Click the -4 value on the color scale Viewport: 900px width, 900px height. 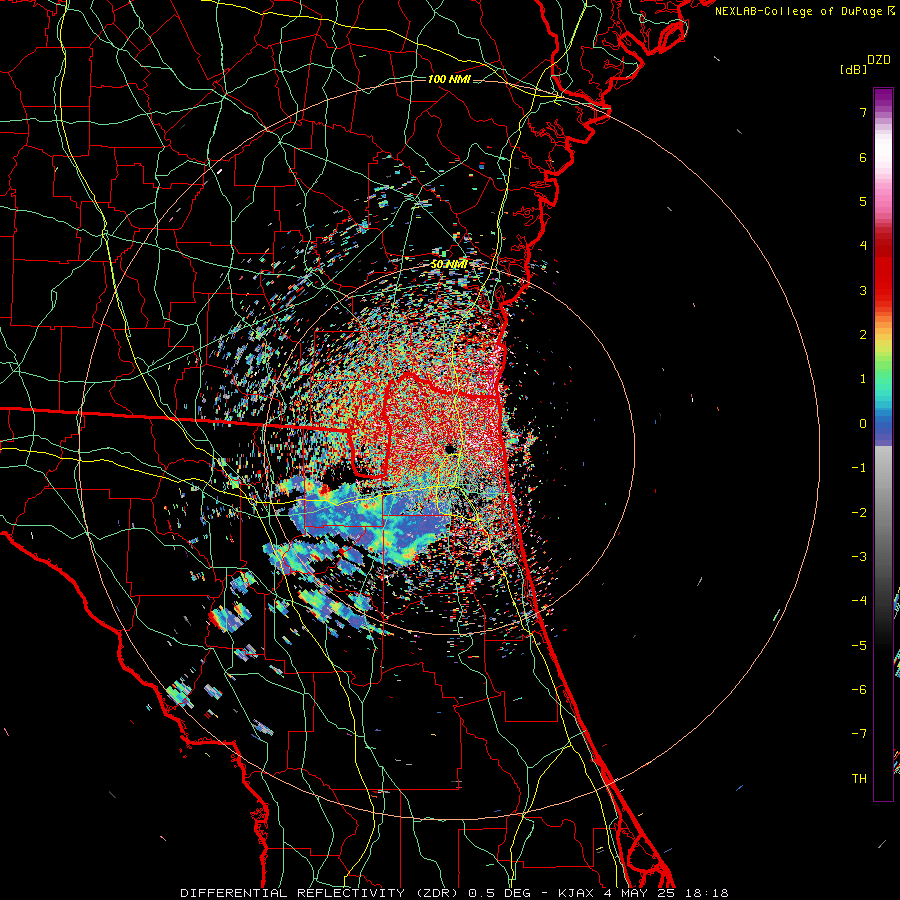859,601
